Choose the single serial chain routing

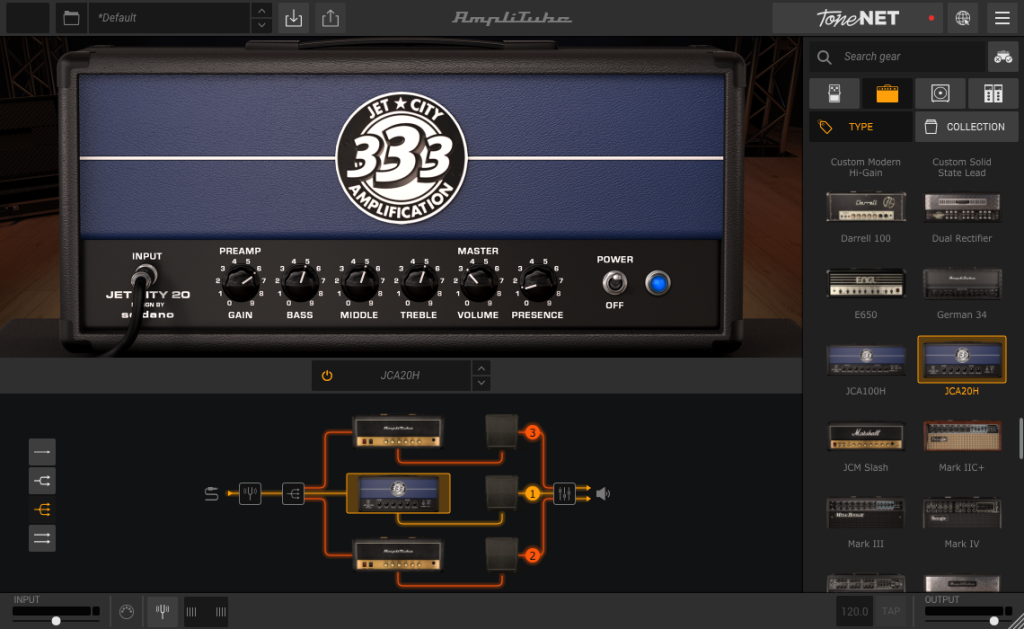click(x=42, y=452)
